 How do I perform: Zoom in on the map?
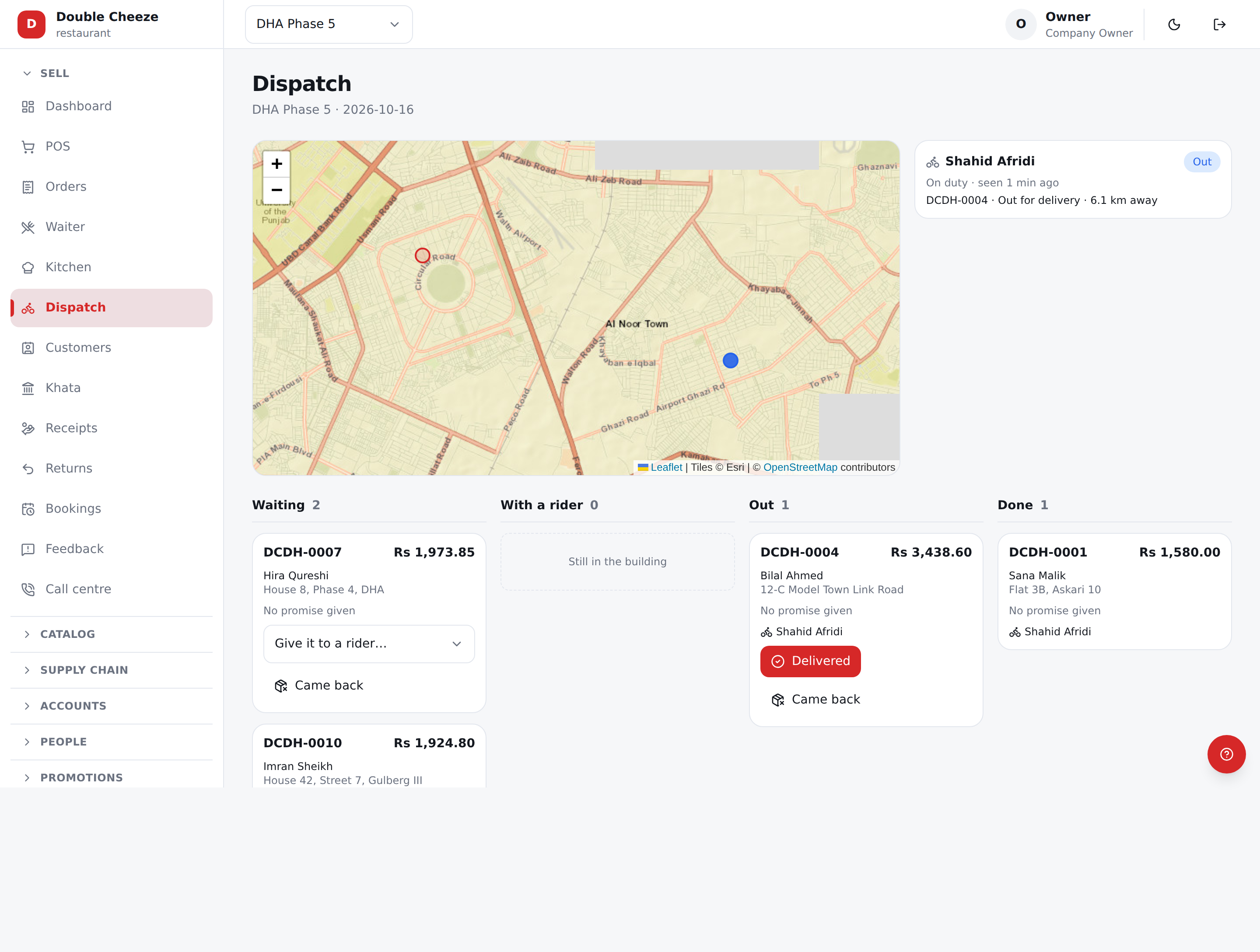(x=277, y=164)
